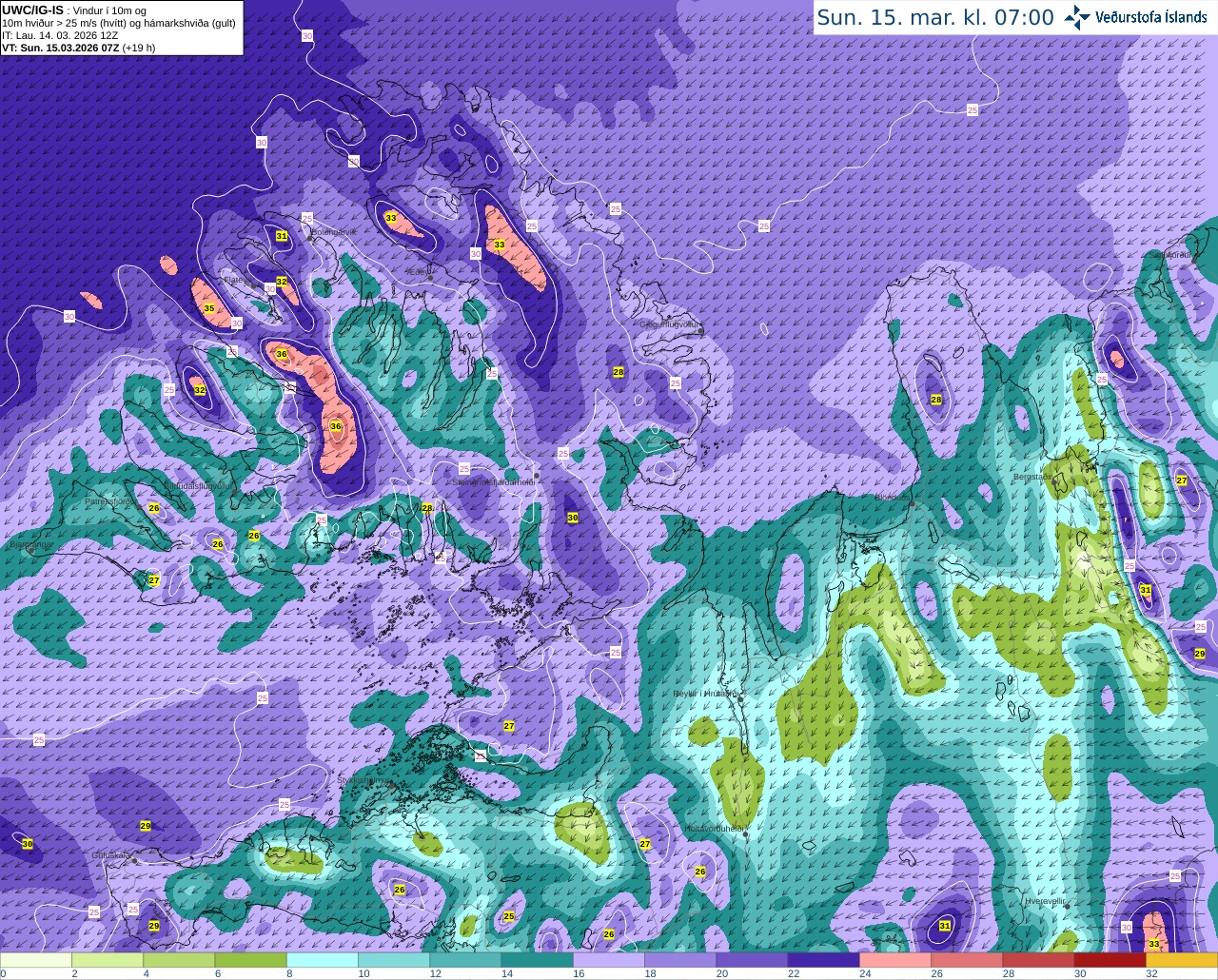Click the Steingrímsfjarðarheiði station label

pyautogui.click(x=494, y=482)
